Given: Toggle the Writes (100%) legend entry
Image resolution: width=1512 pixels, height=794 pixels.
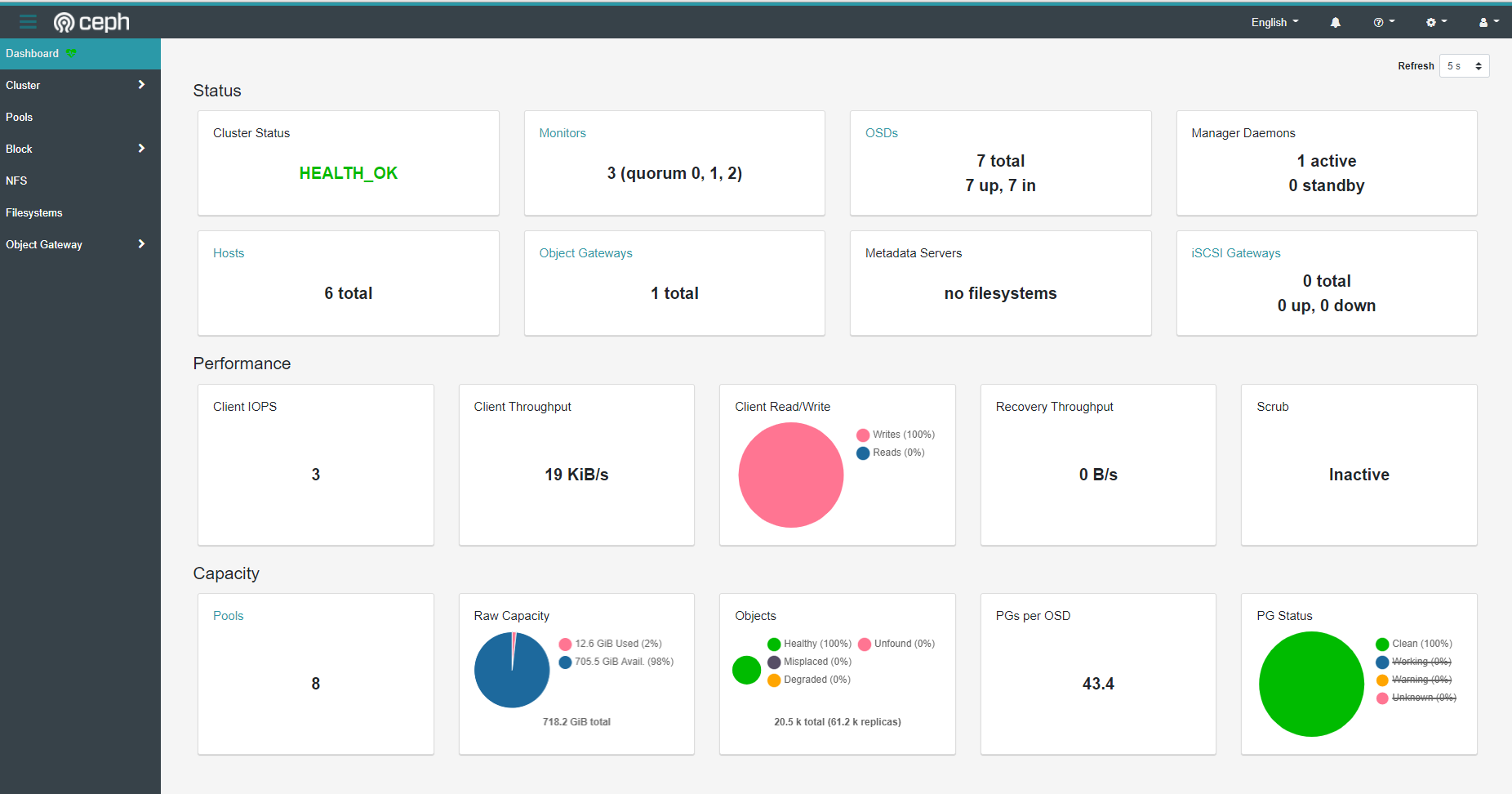Looking at the screenshot, I should 896,435.
